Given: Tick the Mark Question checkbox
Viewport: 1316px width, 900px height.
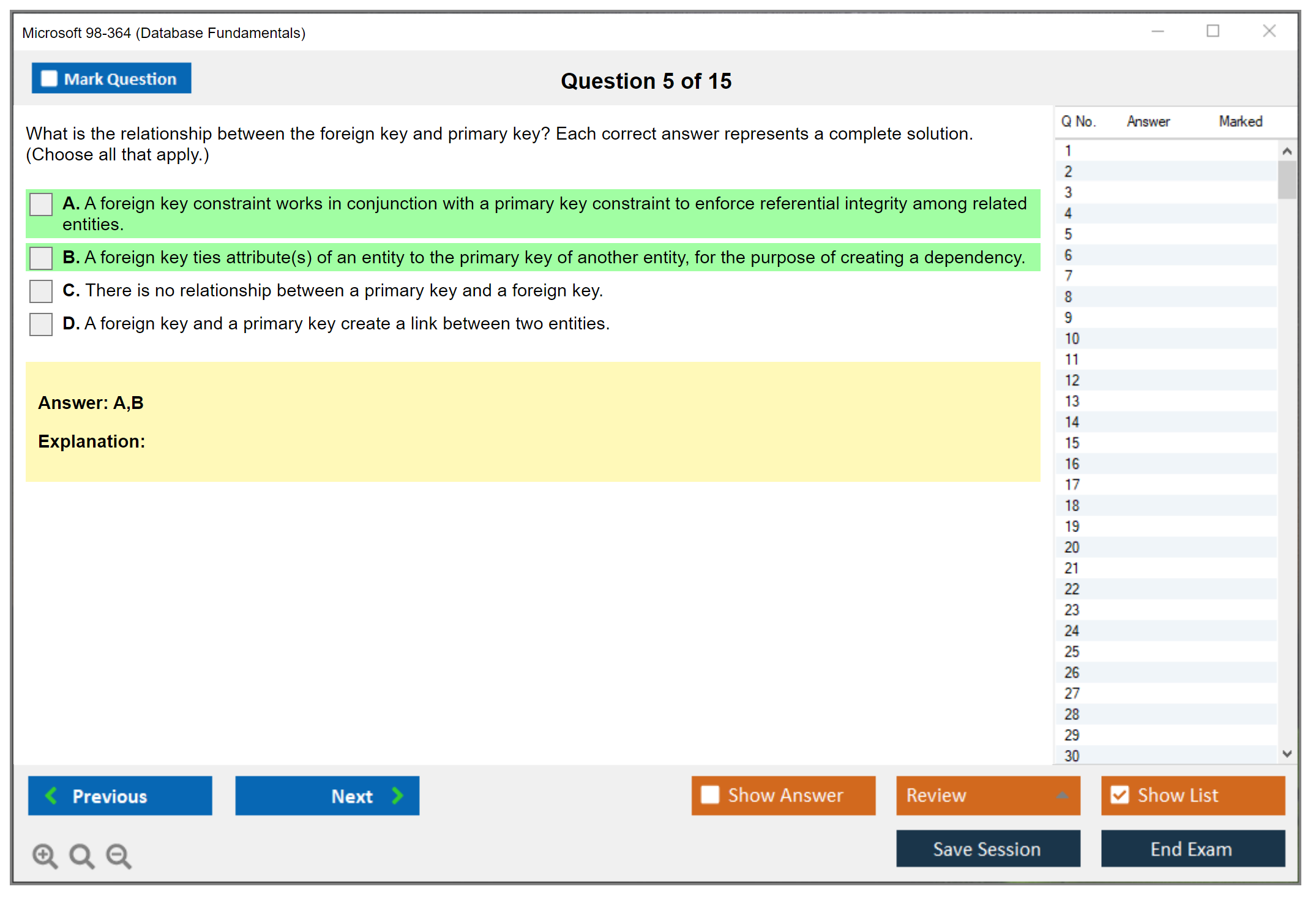Looking at the screenshot, I should (x=49, y=79).
